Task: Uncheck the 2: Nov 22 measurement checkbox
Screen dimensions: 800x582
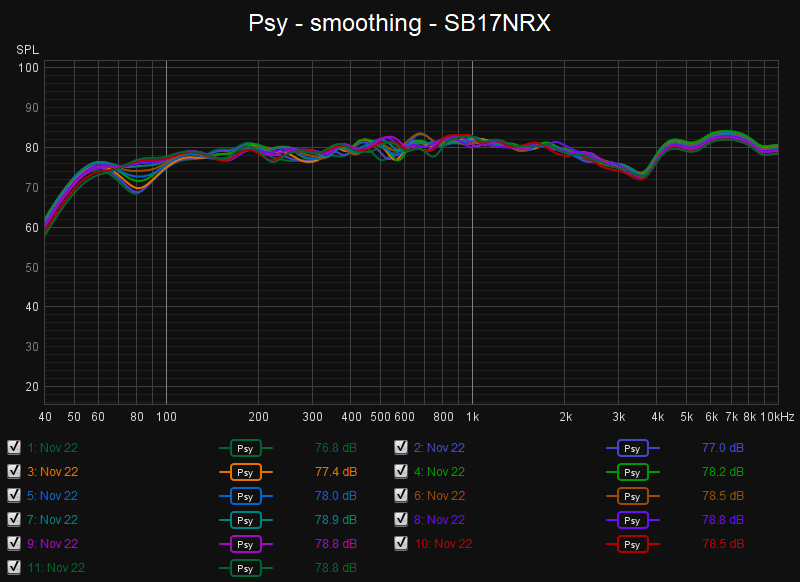Action: [x=401, y=447]
